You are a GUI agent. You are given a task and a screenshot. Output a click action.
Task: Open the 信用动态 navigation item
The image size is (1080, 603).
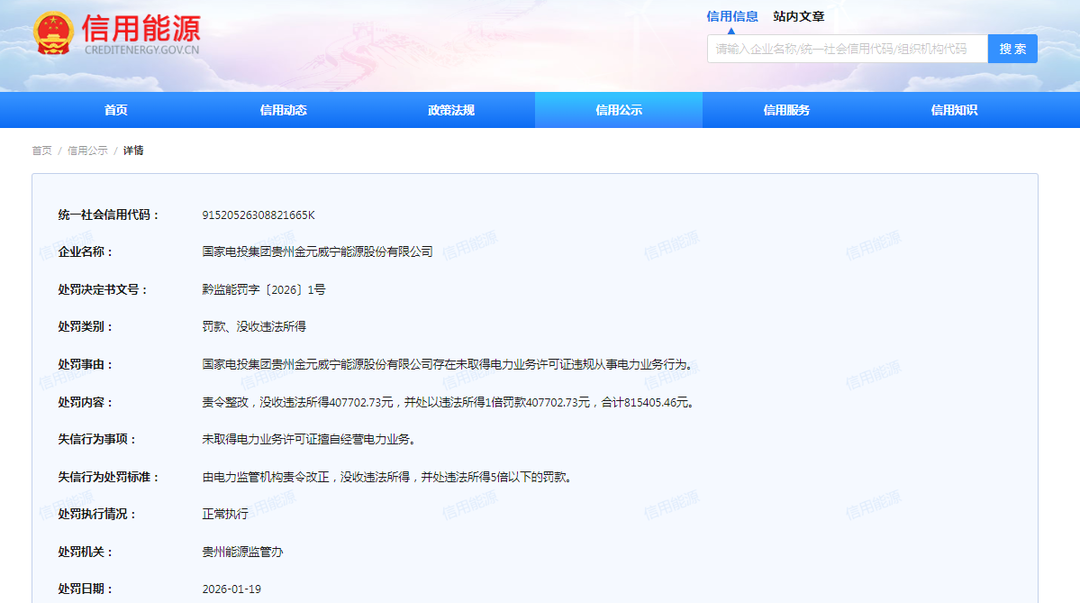coord(283,110)
